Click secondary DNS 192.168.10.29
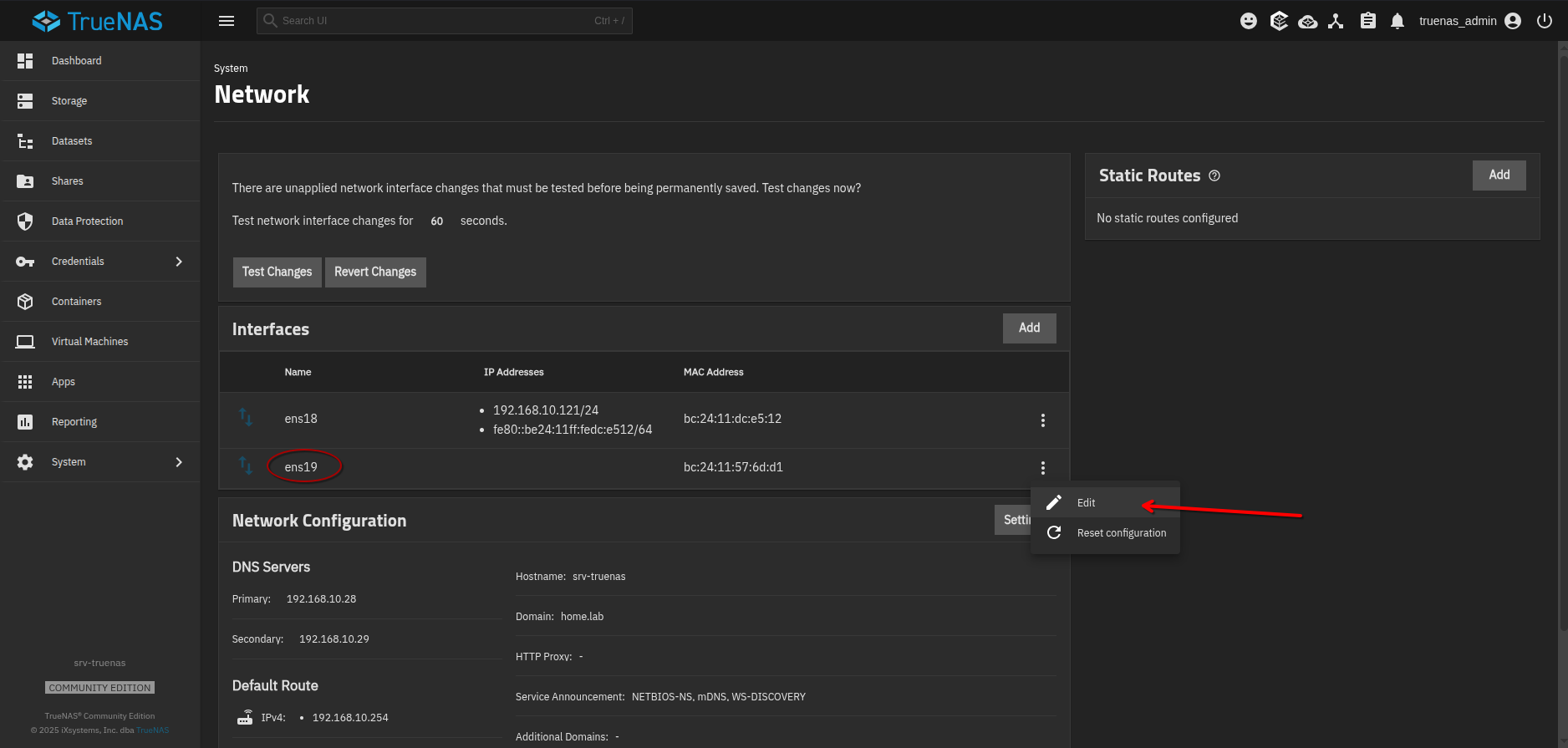1568x748 pixels. pos(333,639)
